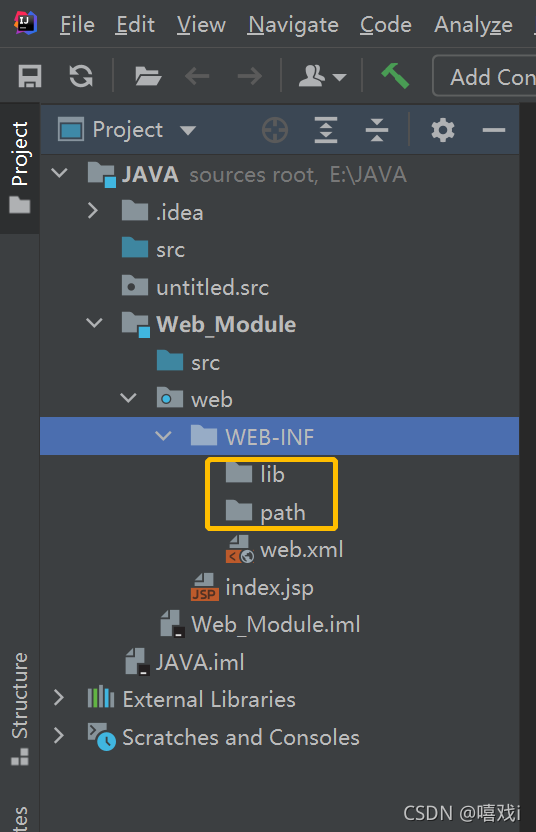The width and height of the screenshot is (536, 832).
Task: Collapse the Web_Module chevron
Action: [94, 323]
